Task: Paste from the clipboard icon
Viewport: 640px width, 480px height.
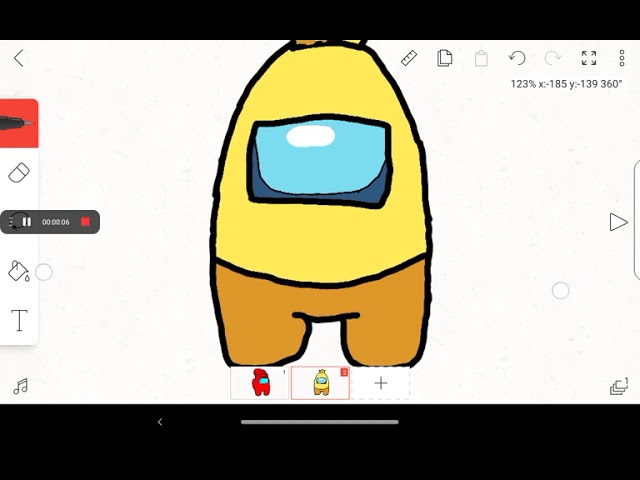Action: click(481, 58)
